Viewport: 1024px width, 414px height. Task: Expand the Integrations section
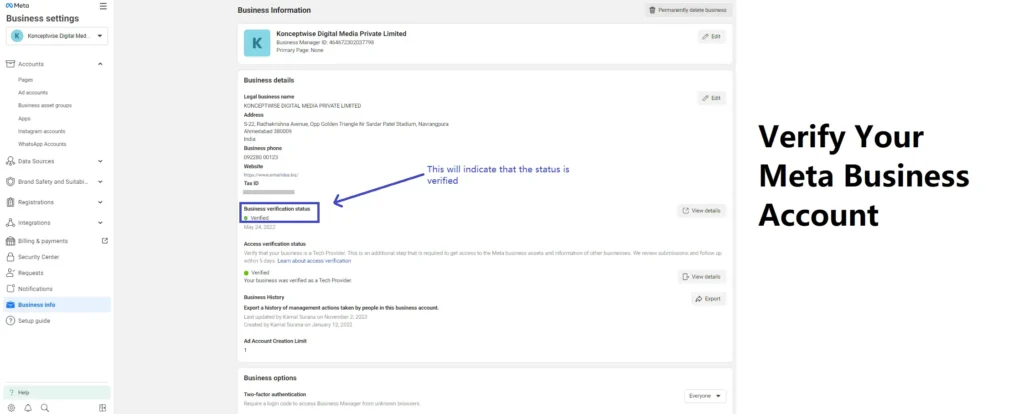[100, 223]
